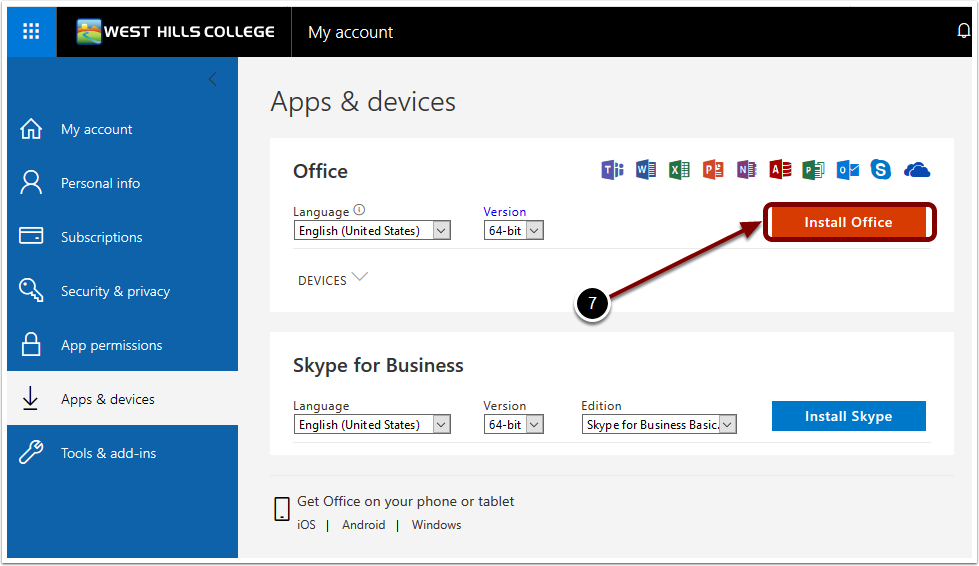Click the Outlook icon
Viewport: 979px width, 566px height.
coord(847,170)
